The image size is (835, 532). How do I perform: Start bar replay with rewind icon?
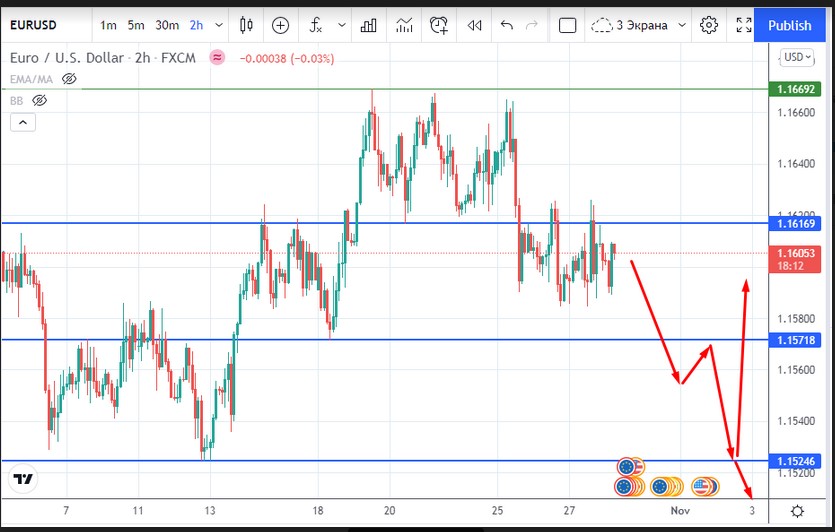pos(474,25)
